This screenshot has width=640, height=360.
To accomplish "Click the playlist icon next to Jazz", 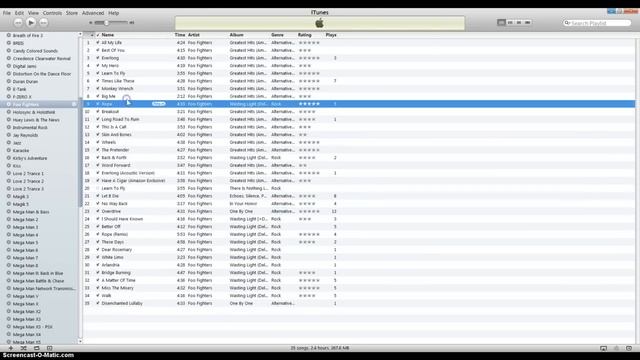I will pyautogui.click(x=9, y=142).
